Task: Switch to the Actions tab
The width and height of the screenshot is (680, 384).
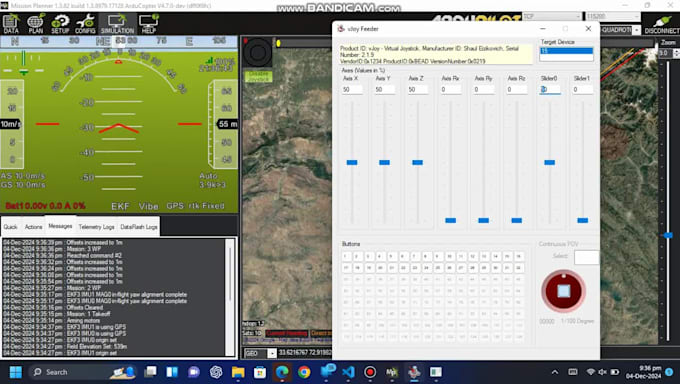Action: 33,227
